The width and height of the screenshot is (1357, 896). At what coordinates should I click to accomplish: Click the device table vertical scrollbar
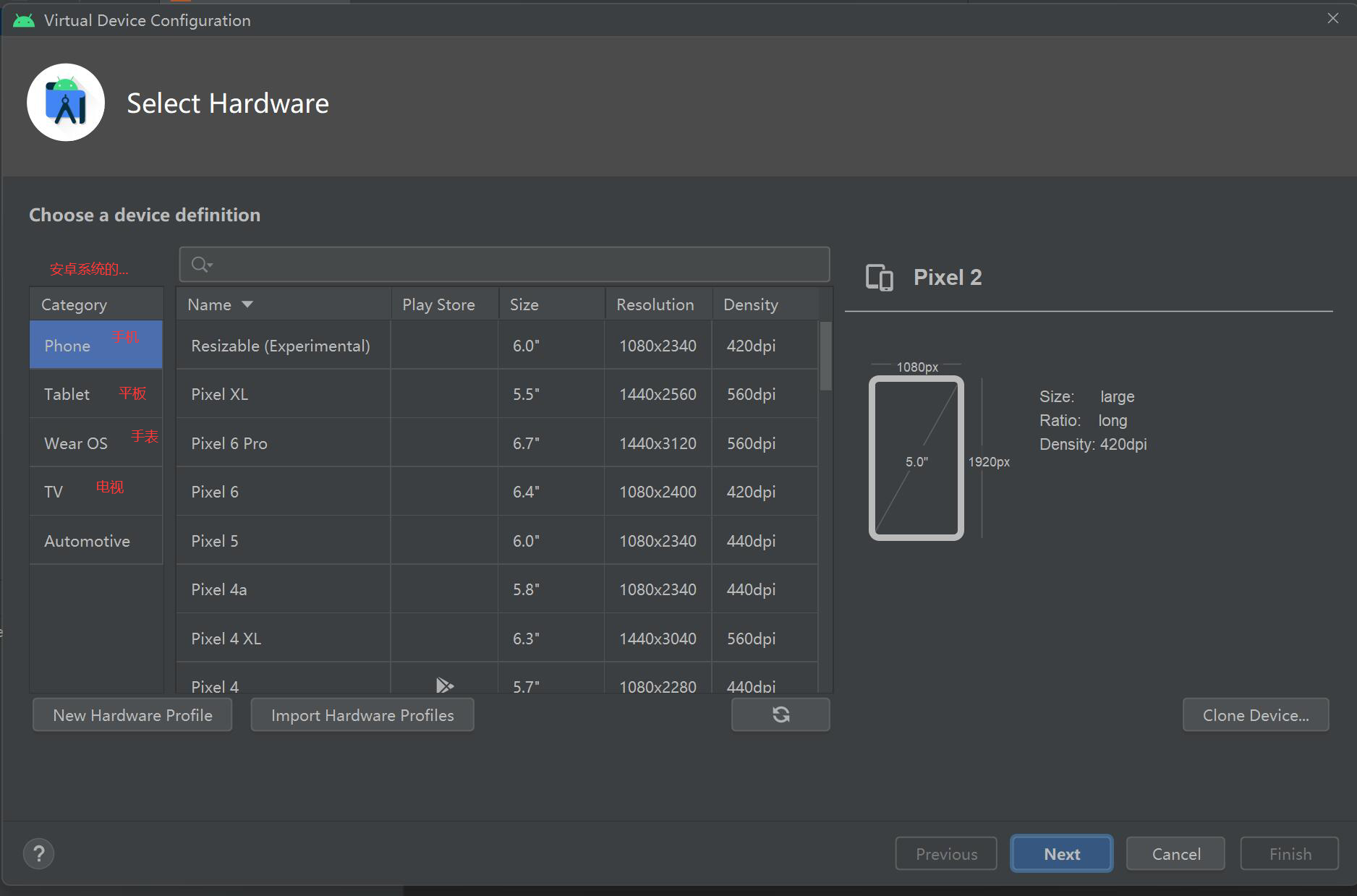825,356
